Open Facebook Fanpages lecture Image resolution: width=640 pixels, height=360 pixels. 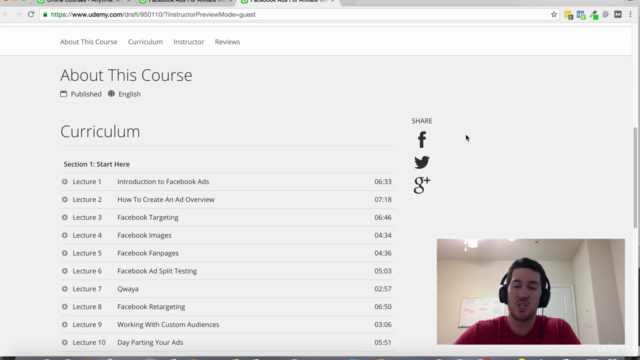[148, 253]
